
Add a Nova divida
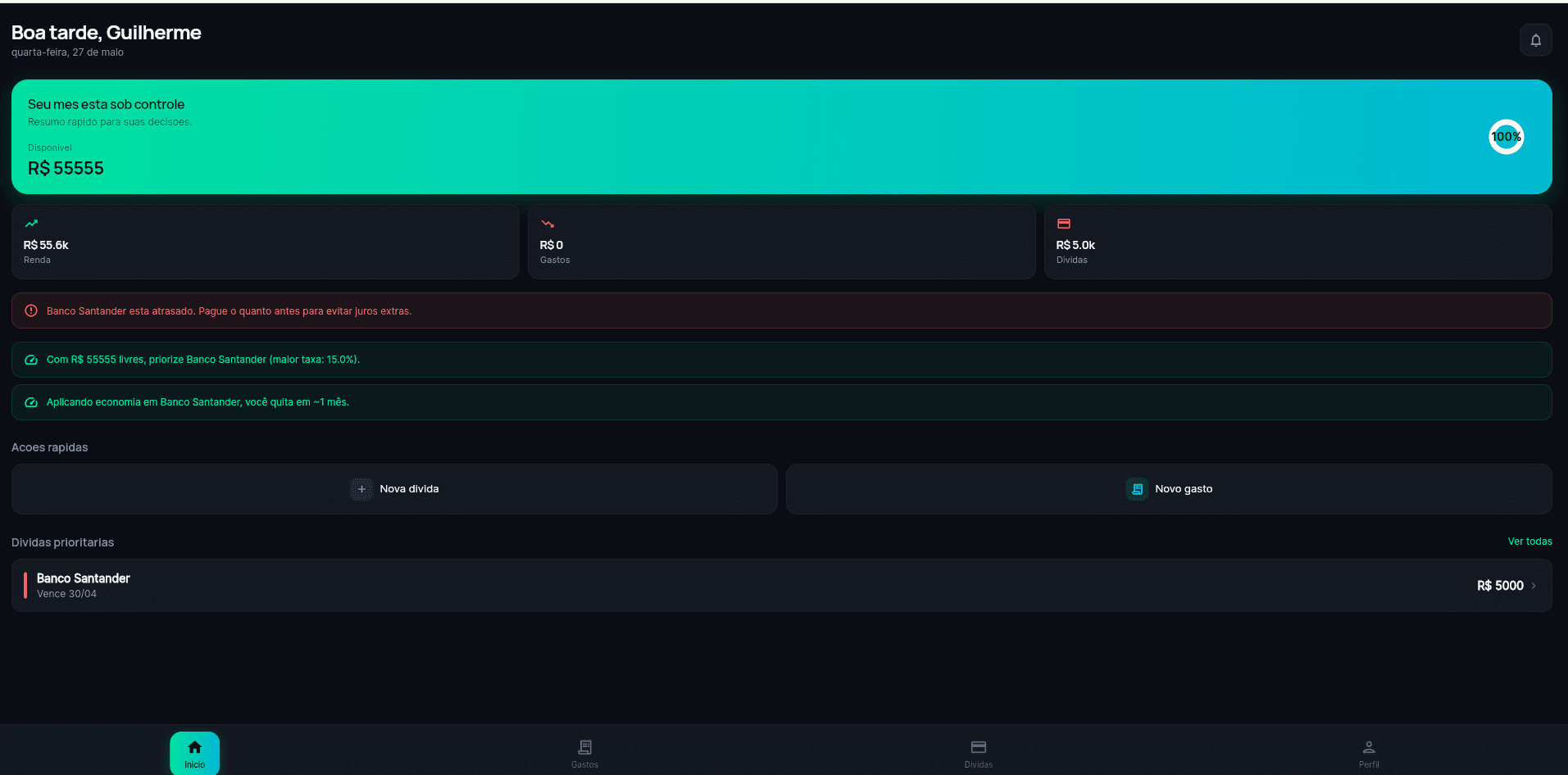coord(394,489)
